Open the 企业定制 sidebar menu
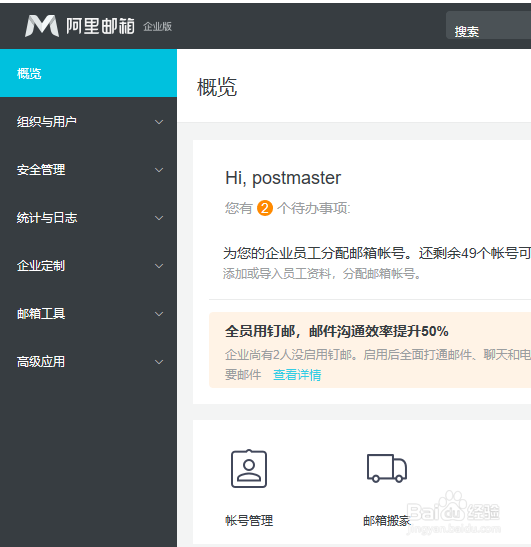Viewport: 531px width, 547px height. pyautogui.click(x=88, y=266)
